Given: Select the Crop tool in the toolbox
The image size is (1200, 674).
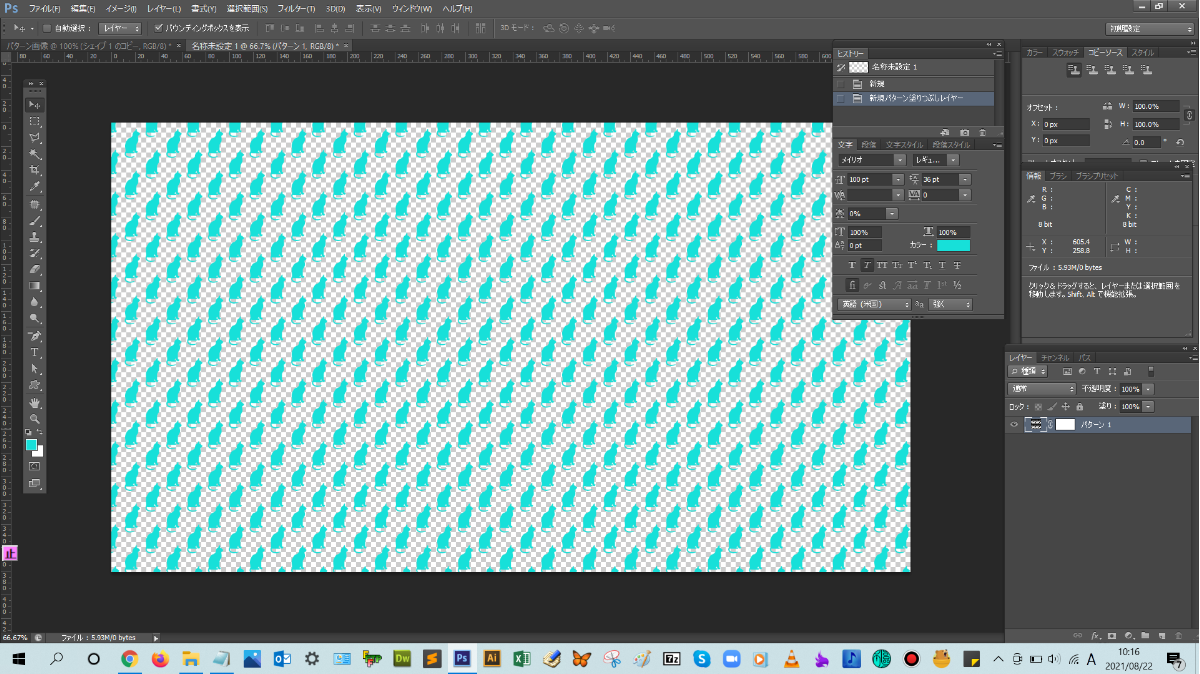Looking at the screenshot, I should [x=35, y=171].
